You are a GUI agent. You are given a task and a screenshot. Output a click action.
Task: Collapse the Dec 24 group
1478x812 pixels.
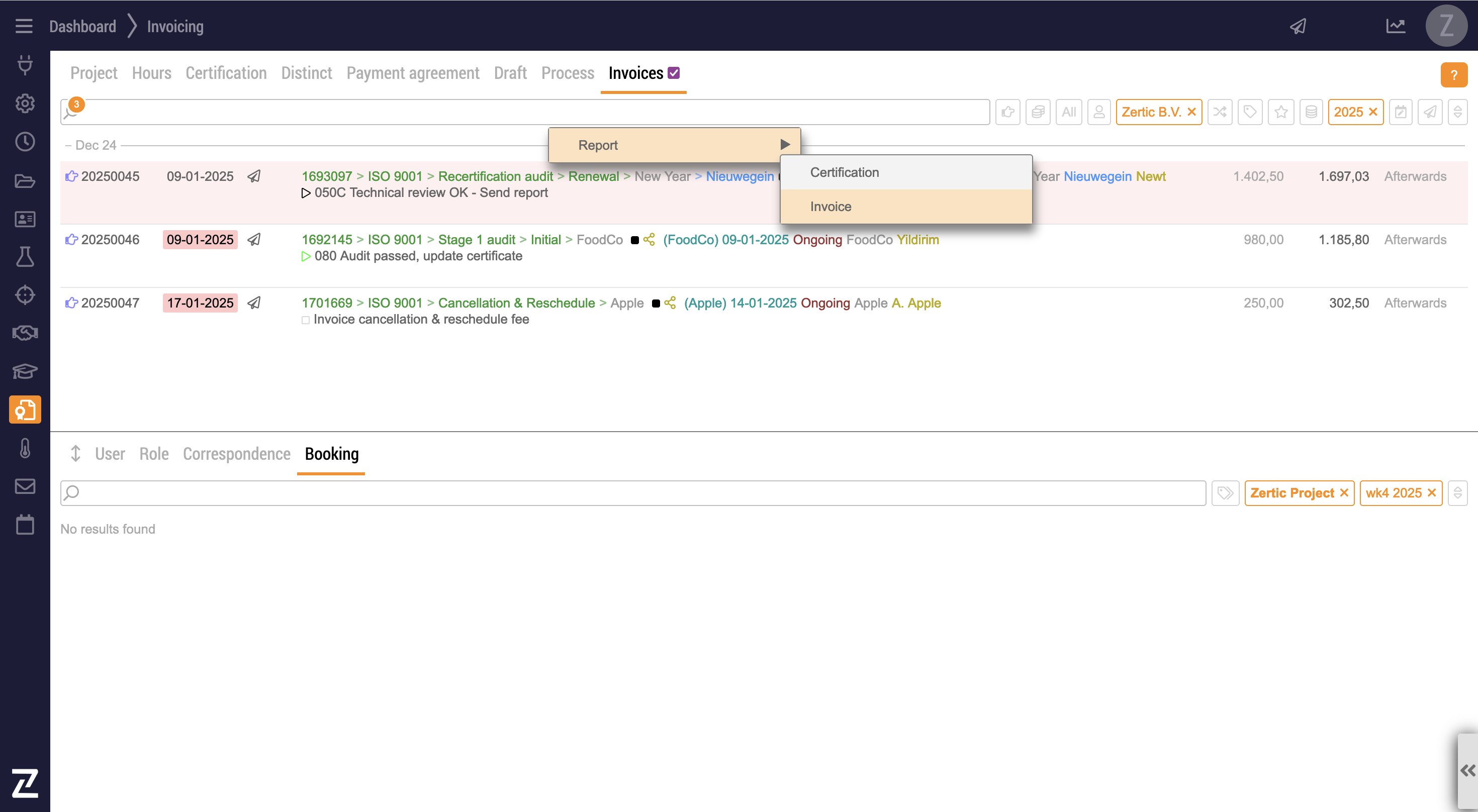(x=68, y=146)
